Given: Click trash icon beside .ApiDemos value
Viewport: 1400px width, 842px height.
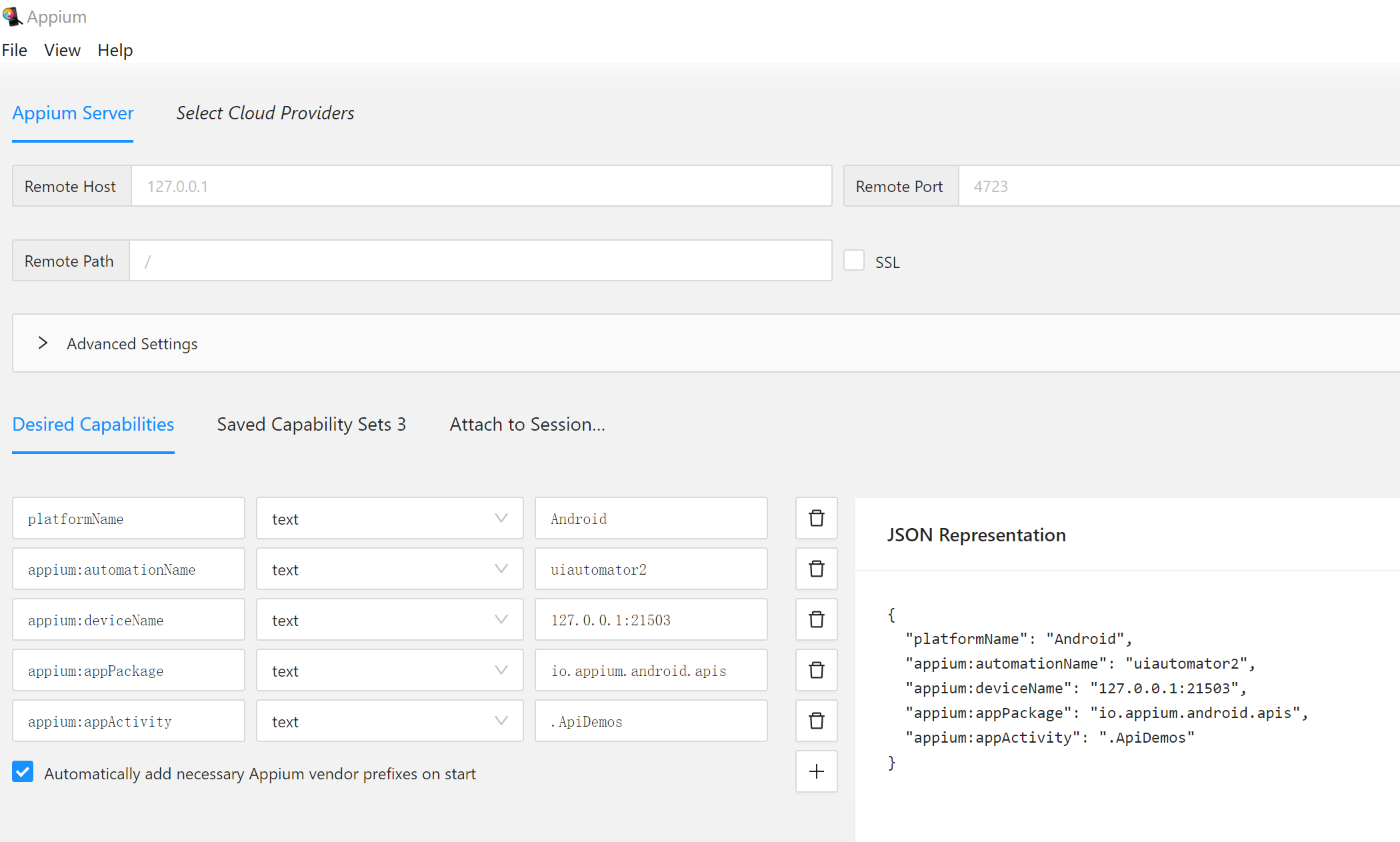Looking at the screenshot, I should [x=816, y=721].
